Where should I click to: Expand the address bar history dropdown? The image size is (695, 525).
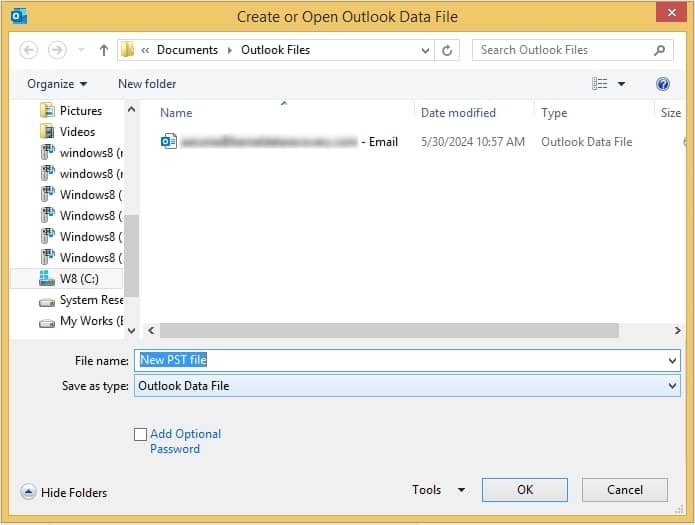tap(425, 50)
